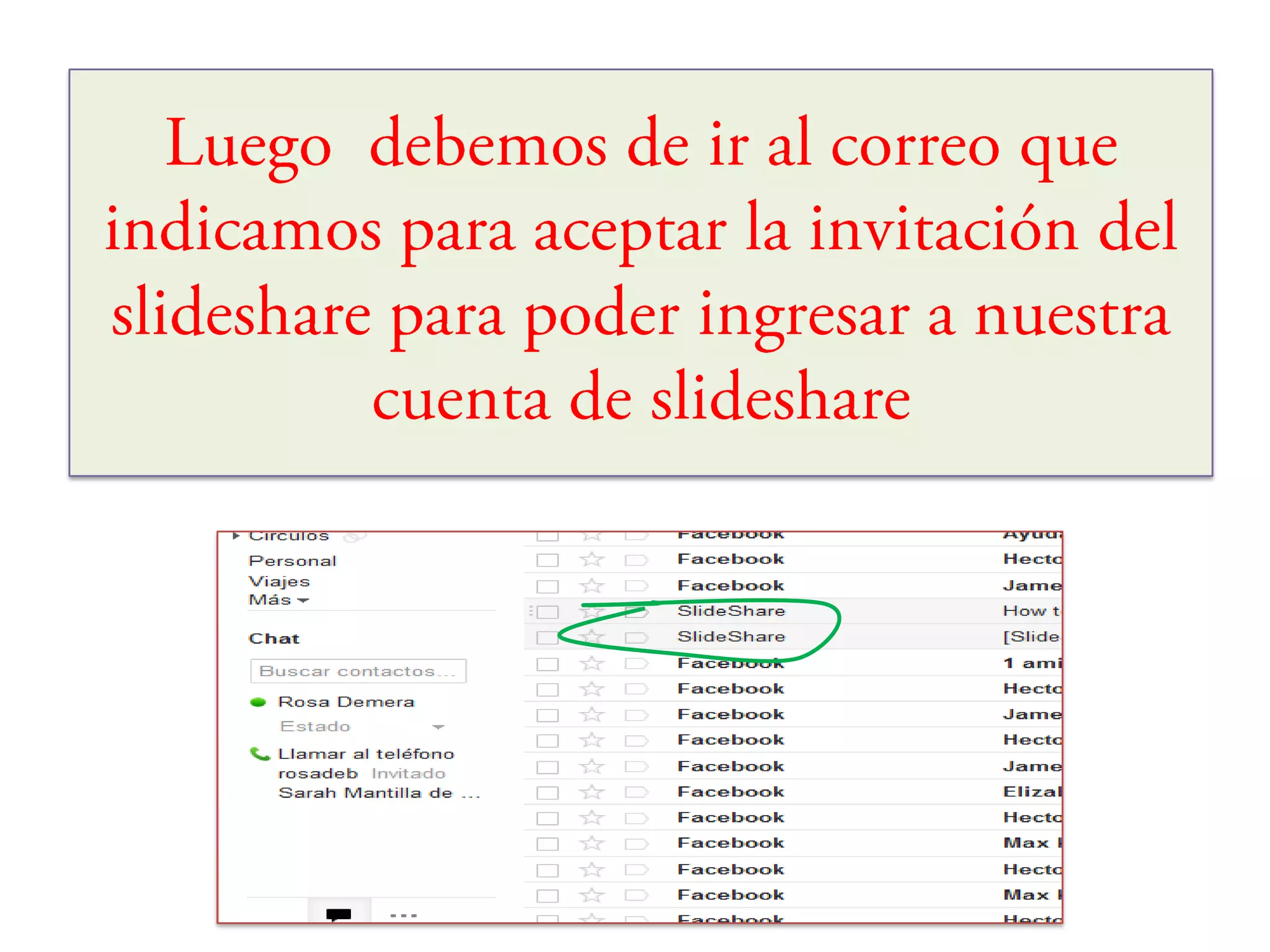Viewport: 1270px width, 952px height.
Task: Open chat with Sarah Mantilla contact
Action: pos(365,793)
